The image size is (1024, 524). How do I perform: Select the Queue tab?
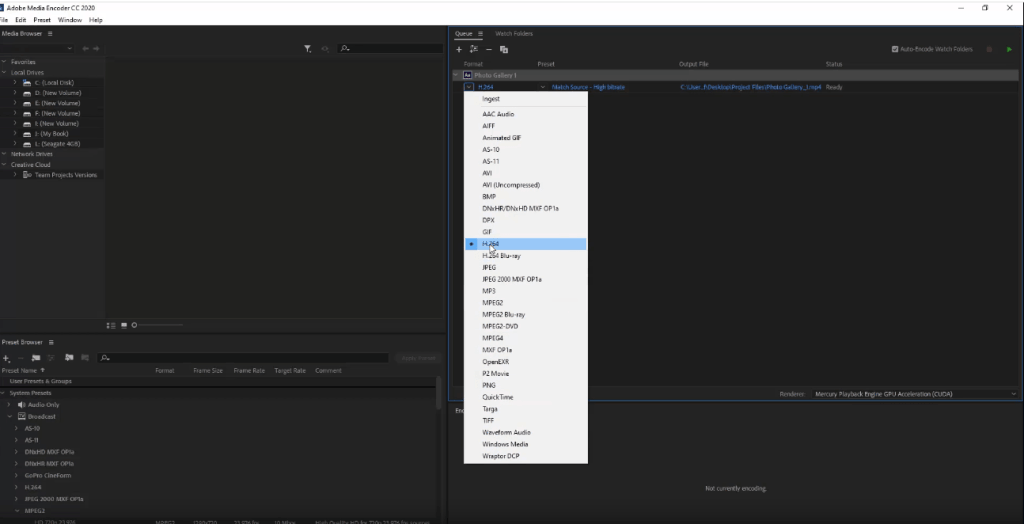pos(464,33)
